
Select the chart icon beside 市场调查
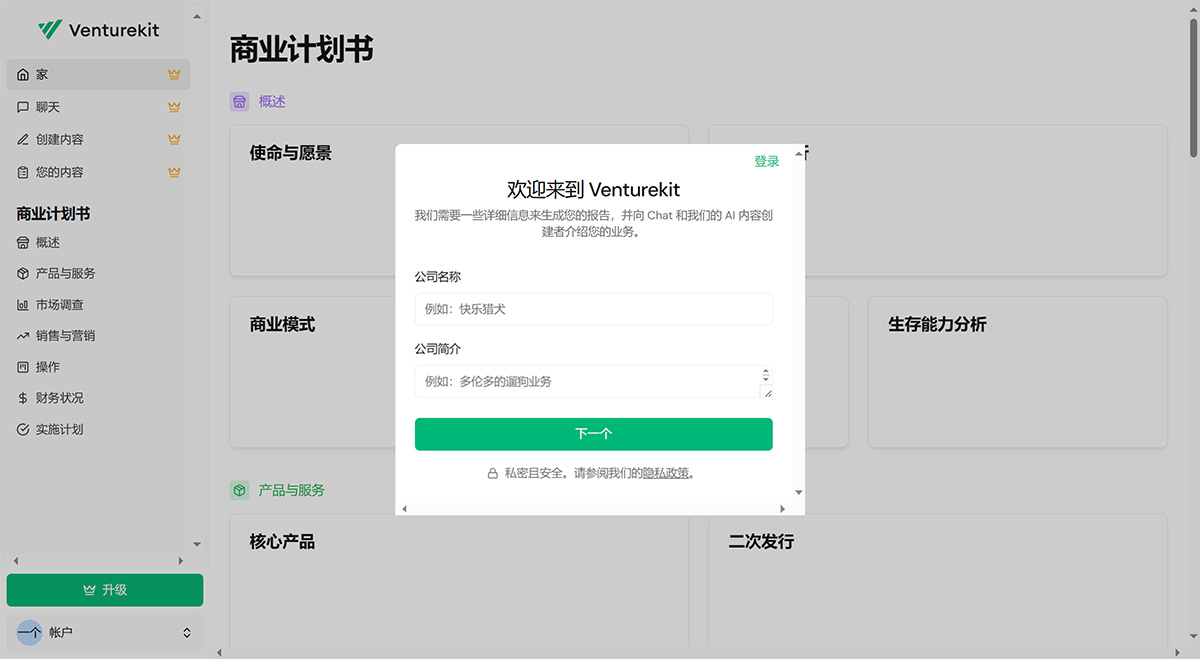click(x=22, y=304)
